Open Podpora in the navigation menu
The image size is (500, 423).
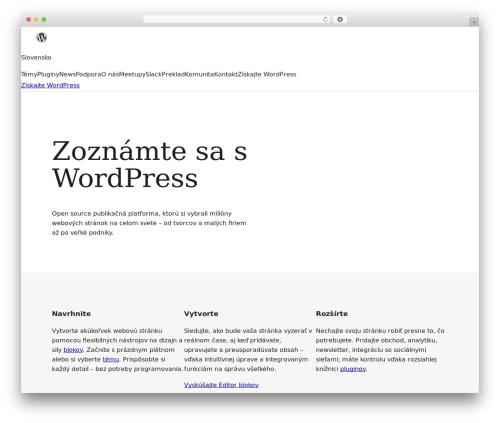pyautogui.click(x=88, y=74)
